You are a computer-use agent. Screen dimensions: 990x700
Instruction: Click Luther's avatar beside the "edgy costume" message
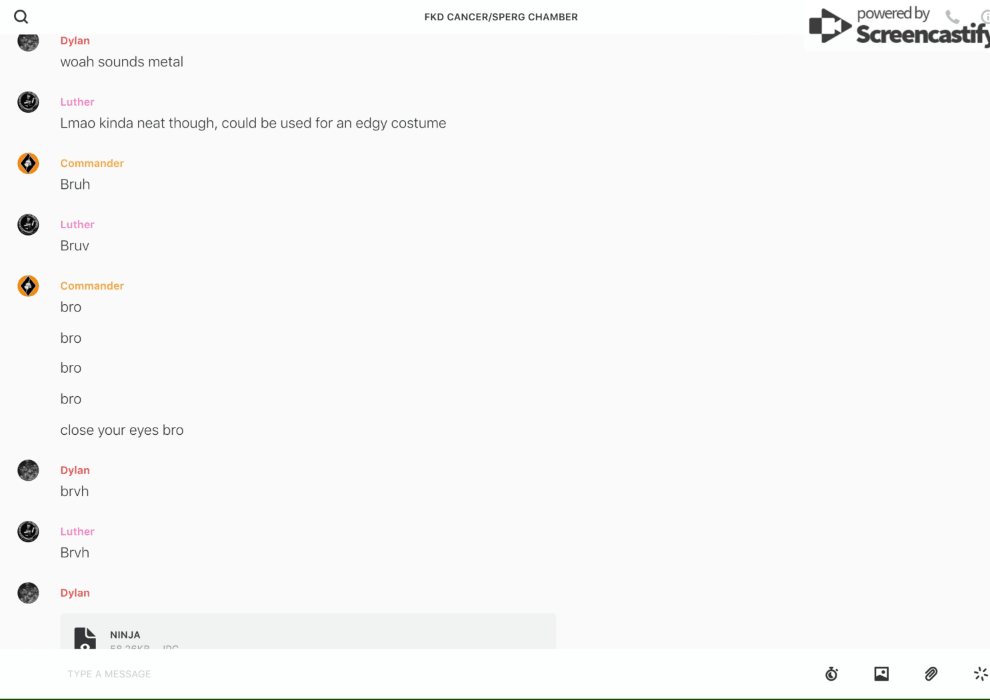28,102
